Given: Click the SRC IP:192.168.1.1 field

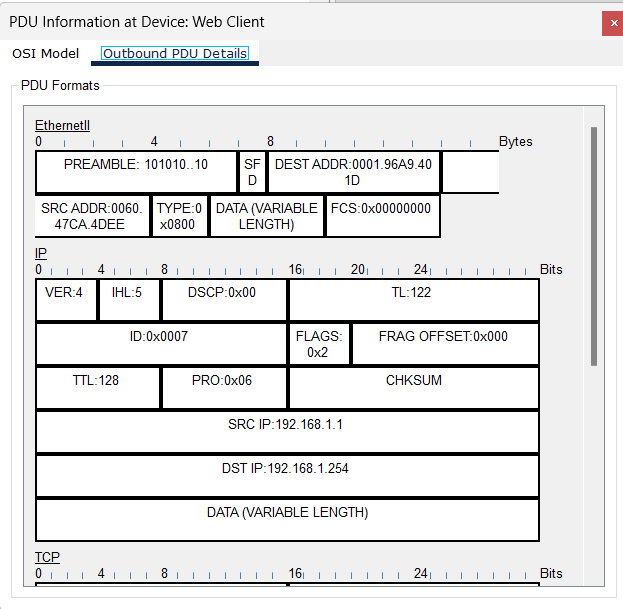Looking at the screenshot, I should tap(287, 432).
